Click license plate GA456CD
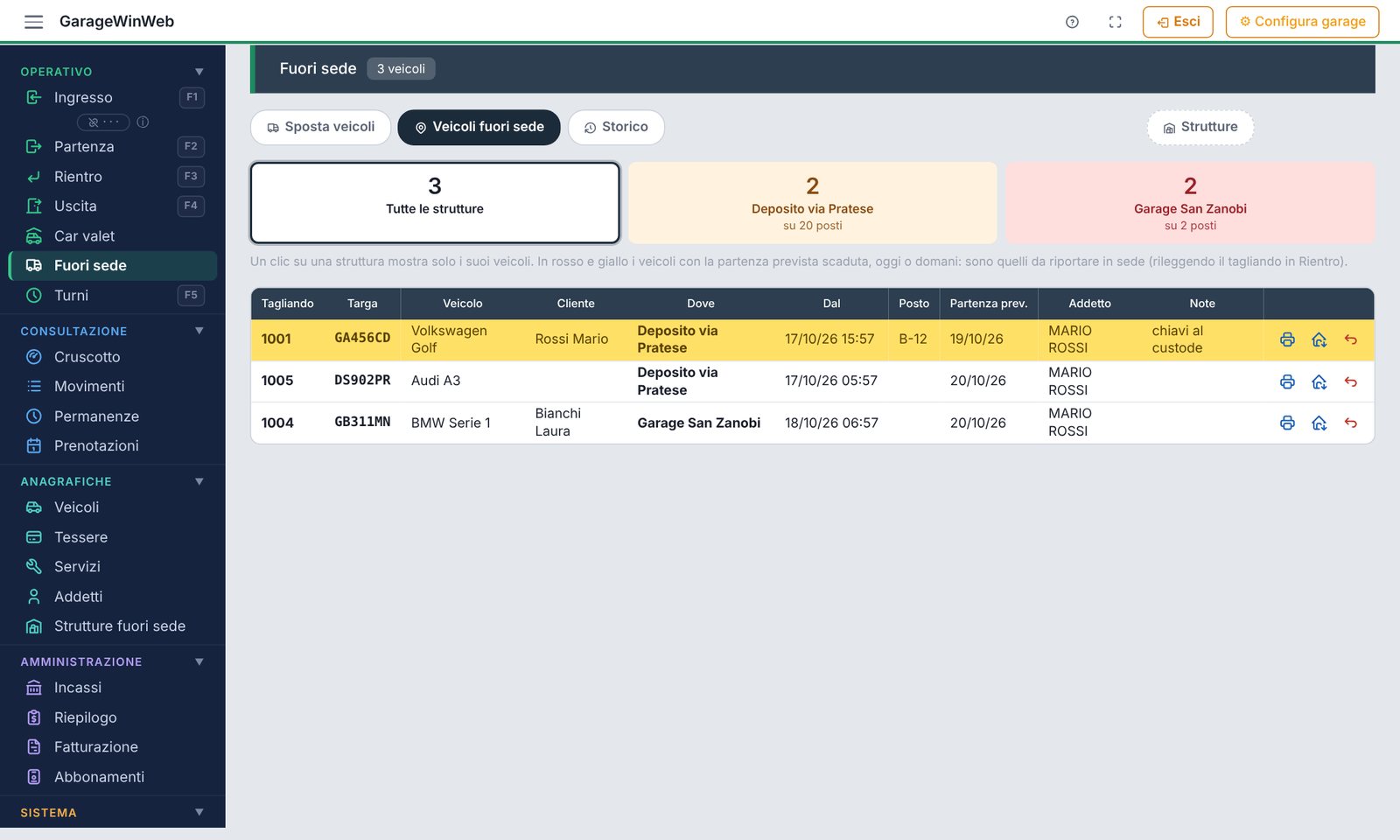Viewport: 1400px width, 840px height. point(362,338)
